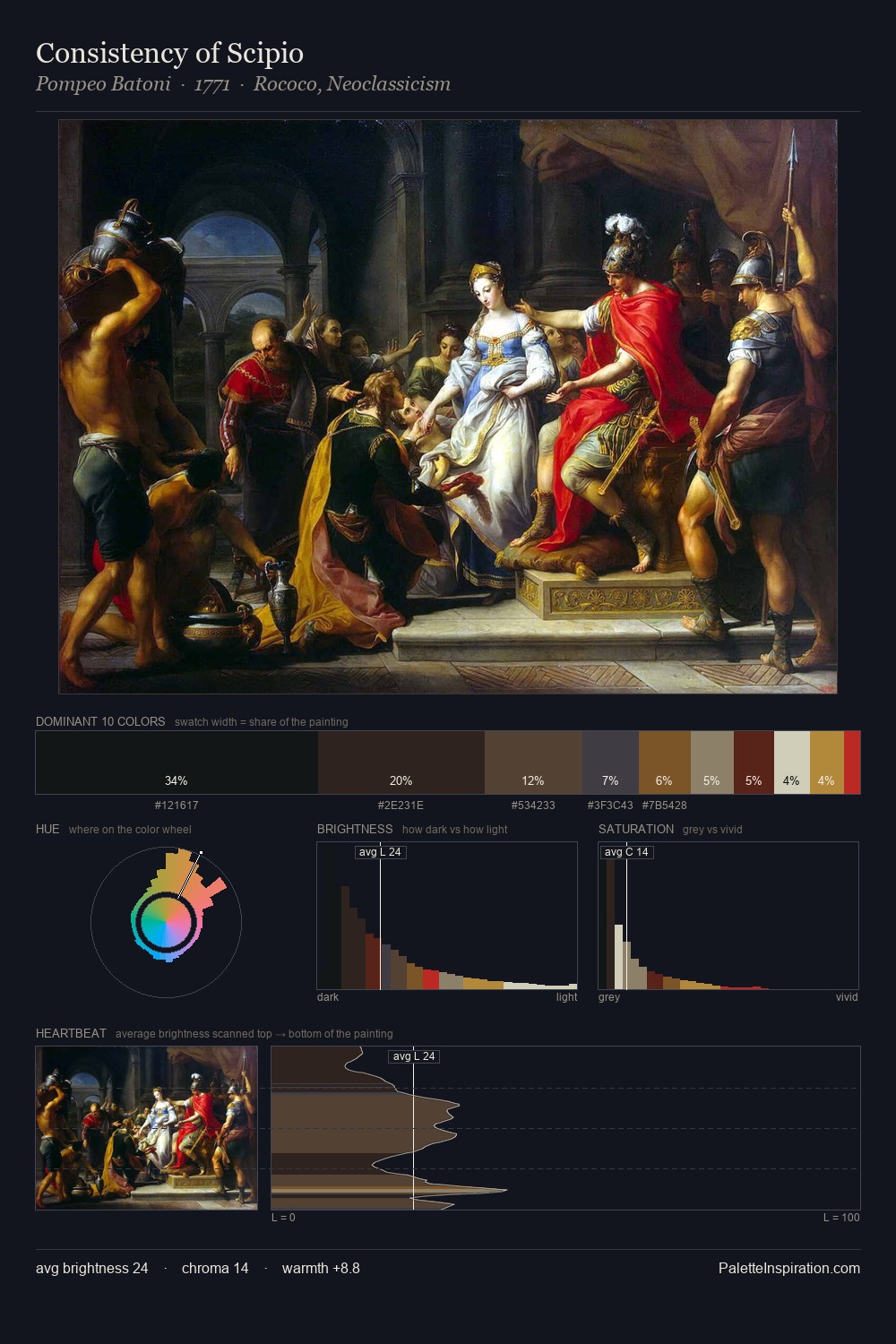Select the 6% ochre brown swatch
The image size is (896, 1344).
(664, 762)
